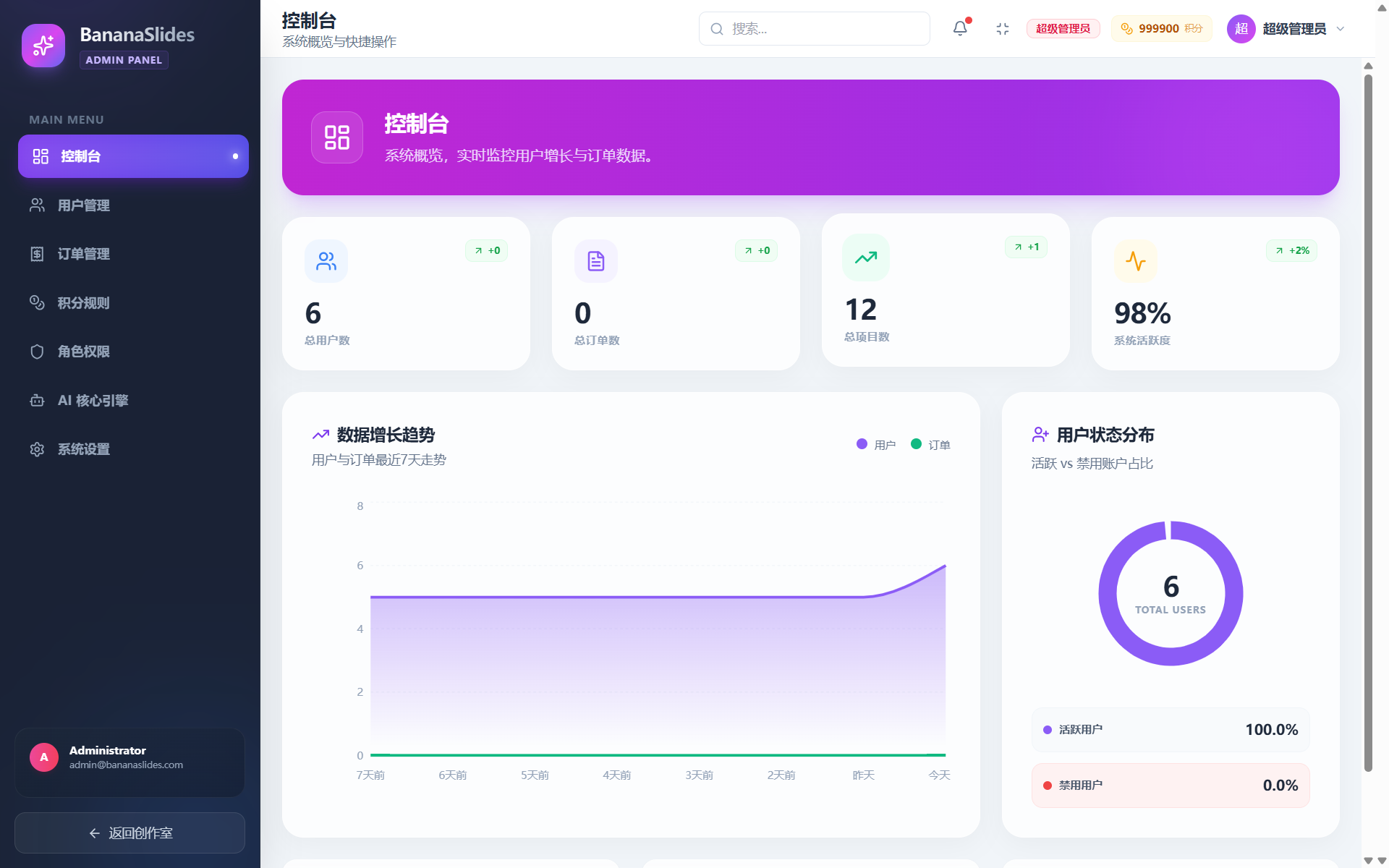Toggle the 用户 series in chart legend
Image resolution: width=1389 pixels, height=868 pixels.
[x=876, y=445]
